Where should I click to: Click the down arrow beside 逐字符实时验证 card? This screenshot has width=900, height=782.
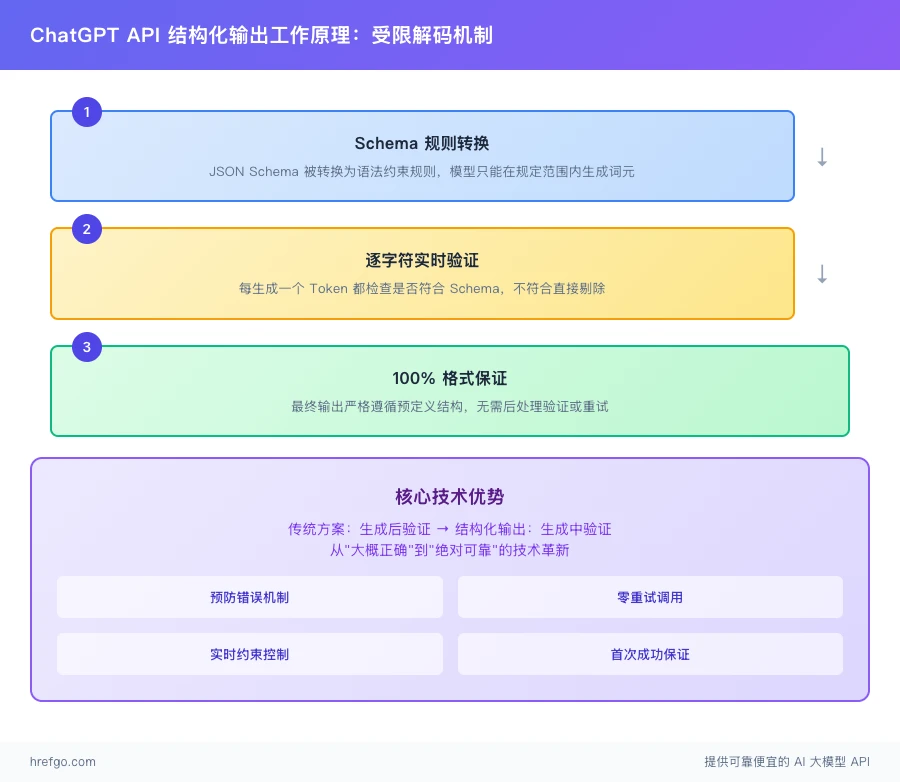(x=822, y=274)
